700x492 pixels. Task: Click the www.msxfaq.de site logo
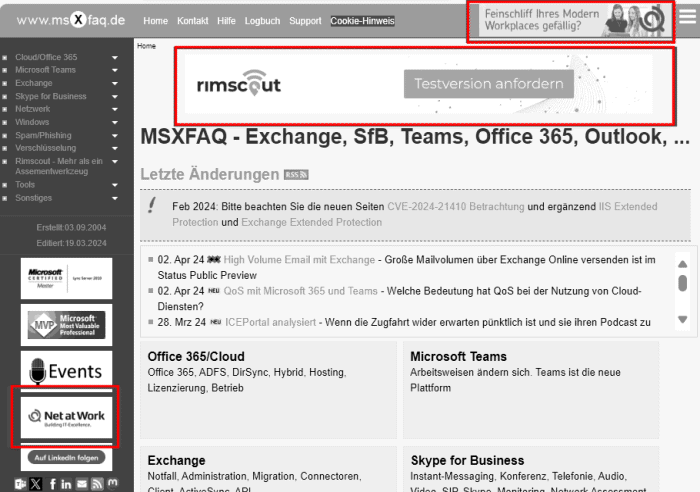(x=71, y=20)
